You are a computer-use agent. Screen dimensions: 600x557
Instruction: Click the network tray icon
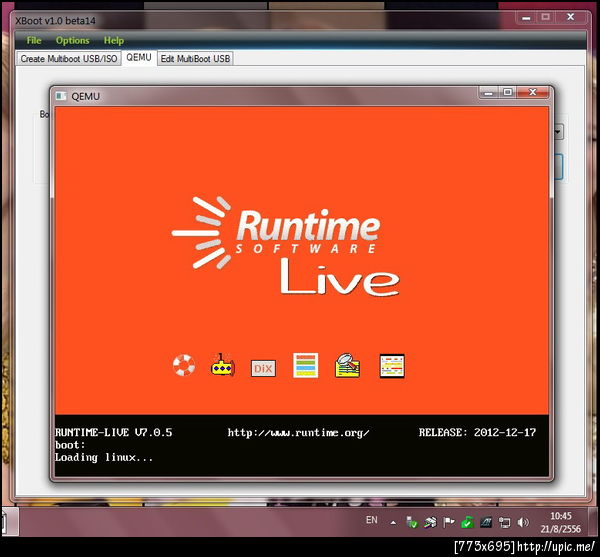(x=504, y=522)
